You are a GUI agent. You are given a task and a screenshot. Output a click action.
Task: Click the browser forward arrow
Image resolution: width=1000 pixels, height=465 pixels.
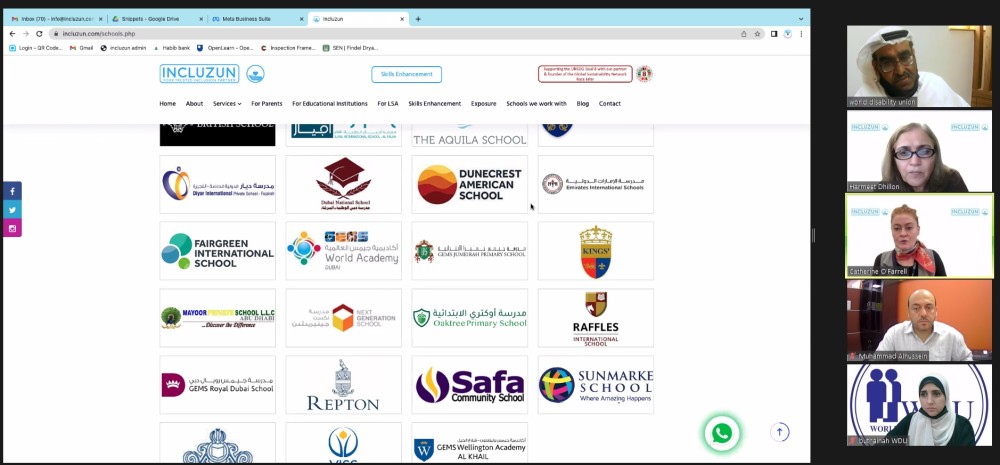coord(26,34)
